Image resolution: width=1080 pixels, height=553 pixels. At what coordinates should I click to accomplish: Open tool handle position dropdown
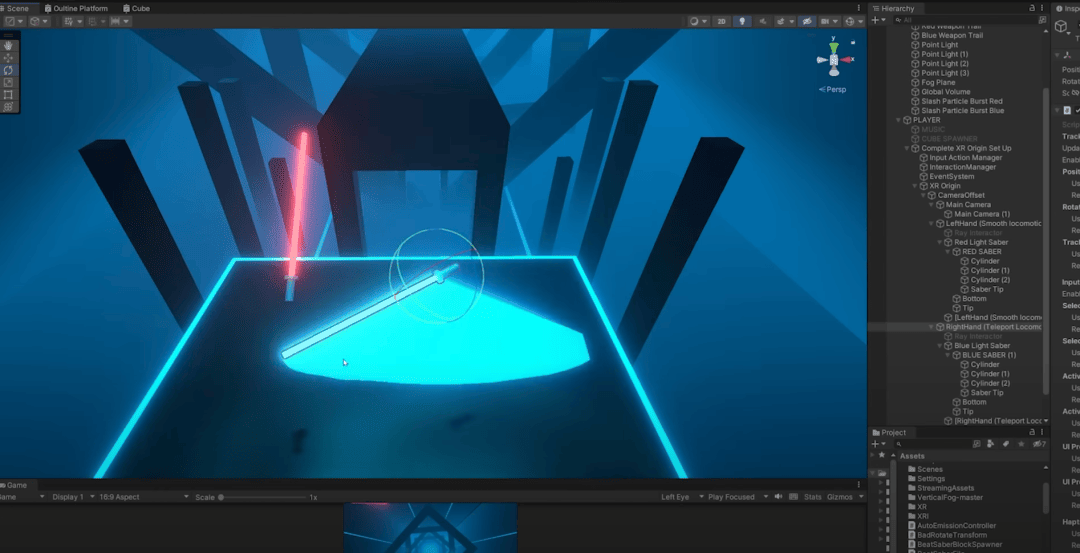coord(14,21)
